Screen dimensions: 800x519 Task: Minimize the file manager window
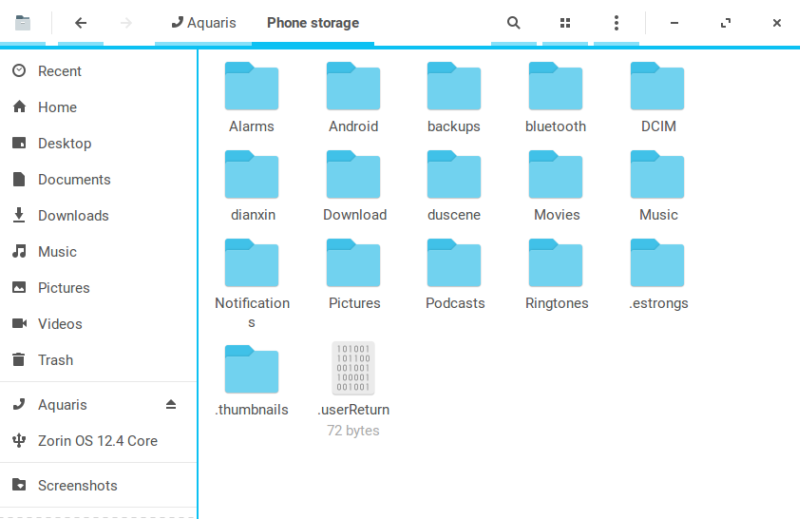[674, 23]
